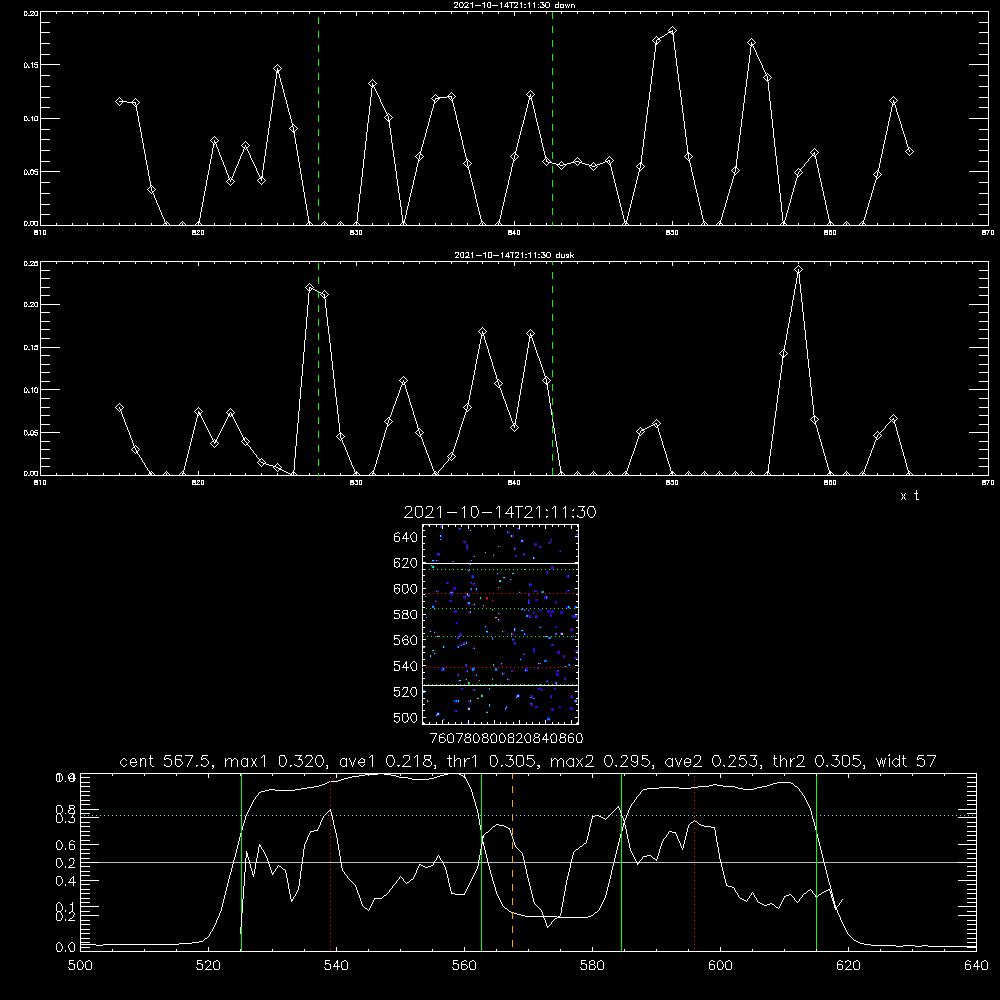Click the left green dashed line in dusk plot
Image resolution: width=1000 pixels, height=1000 pixels.
tap(318, 369)
